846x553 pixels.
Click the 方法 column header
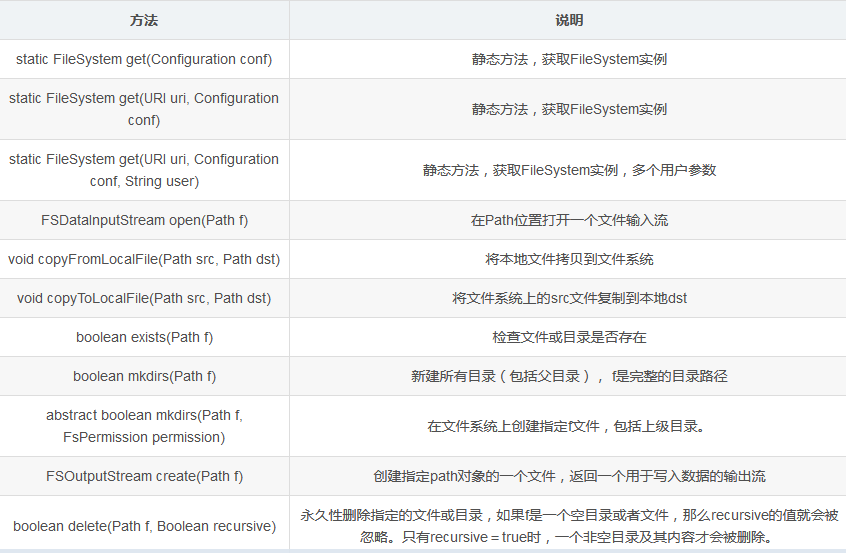click(144, 20)
